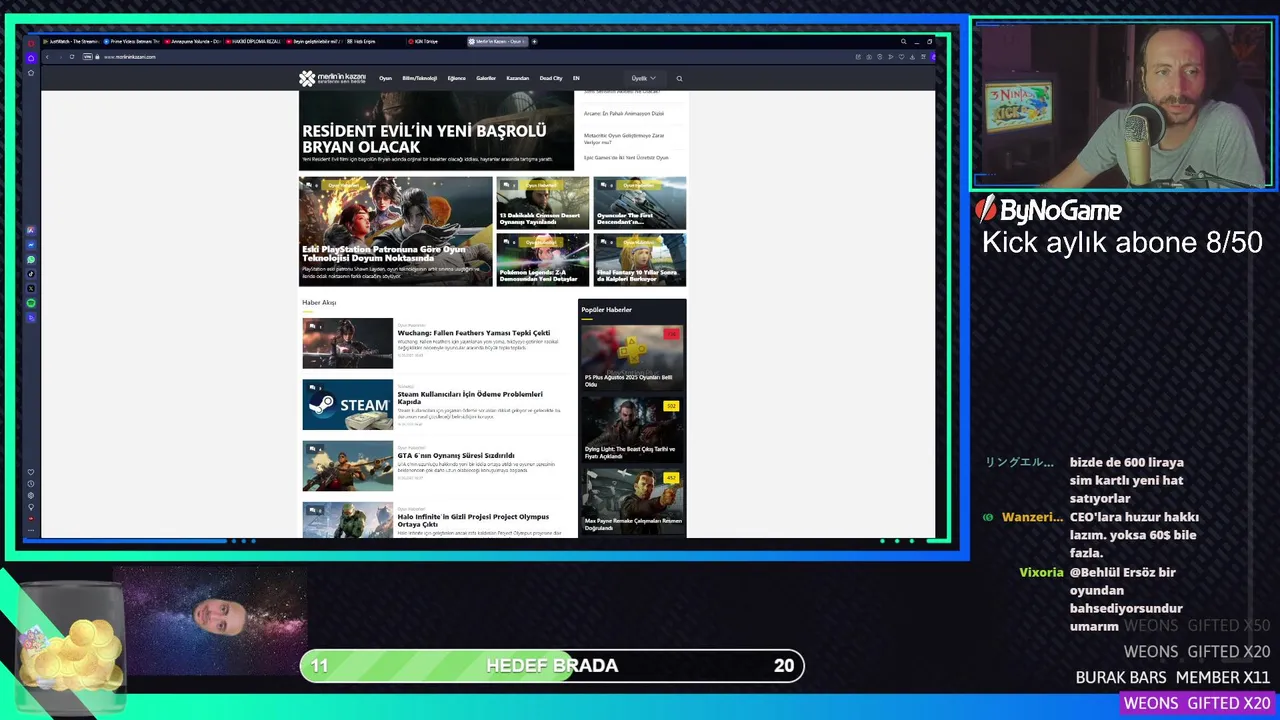Switch site language with EN link

[576, 78]
